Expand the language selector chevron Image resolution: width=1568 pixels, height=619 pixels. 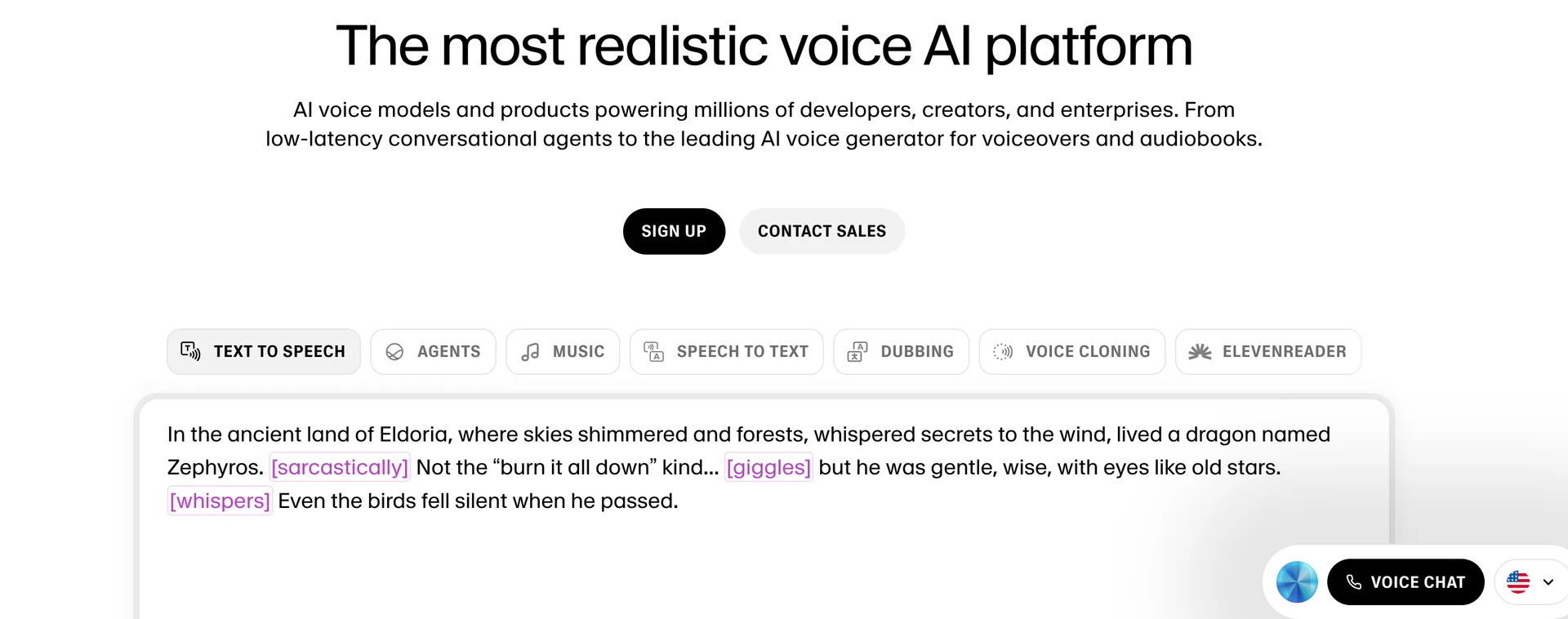(x=1548, y=582)
